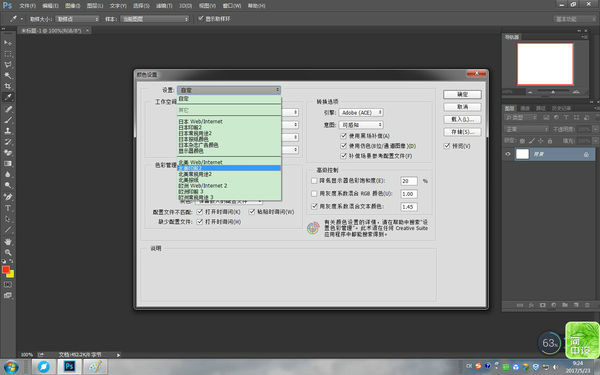Select the Eyedropper tool in toolbox
The width and height of the screenshot is (600, 375).
(8, 97)
